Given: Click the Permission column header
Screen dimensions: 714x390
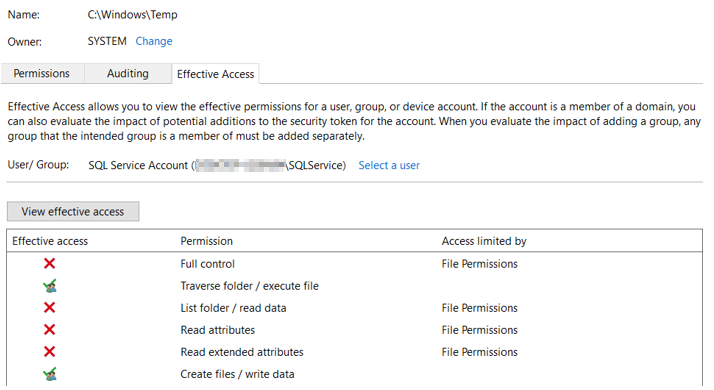Looking at the screenshot, I should point(206,241).
